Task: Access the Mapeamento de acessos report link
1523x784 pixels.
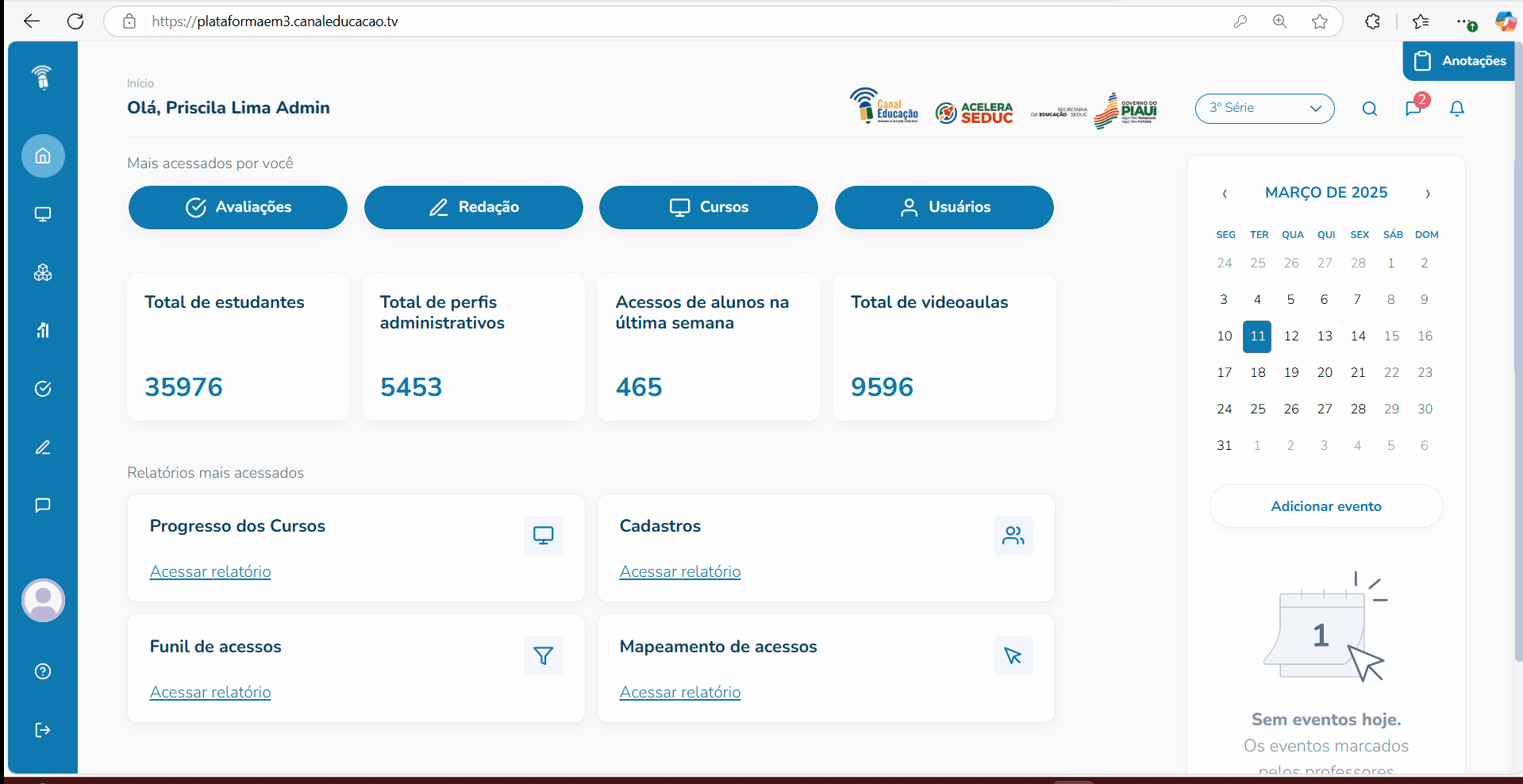Action: 680,692
